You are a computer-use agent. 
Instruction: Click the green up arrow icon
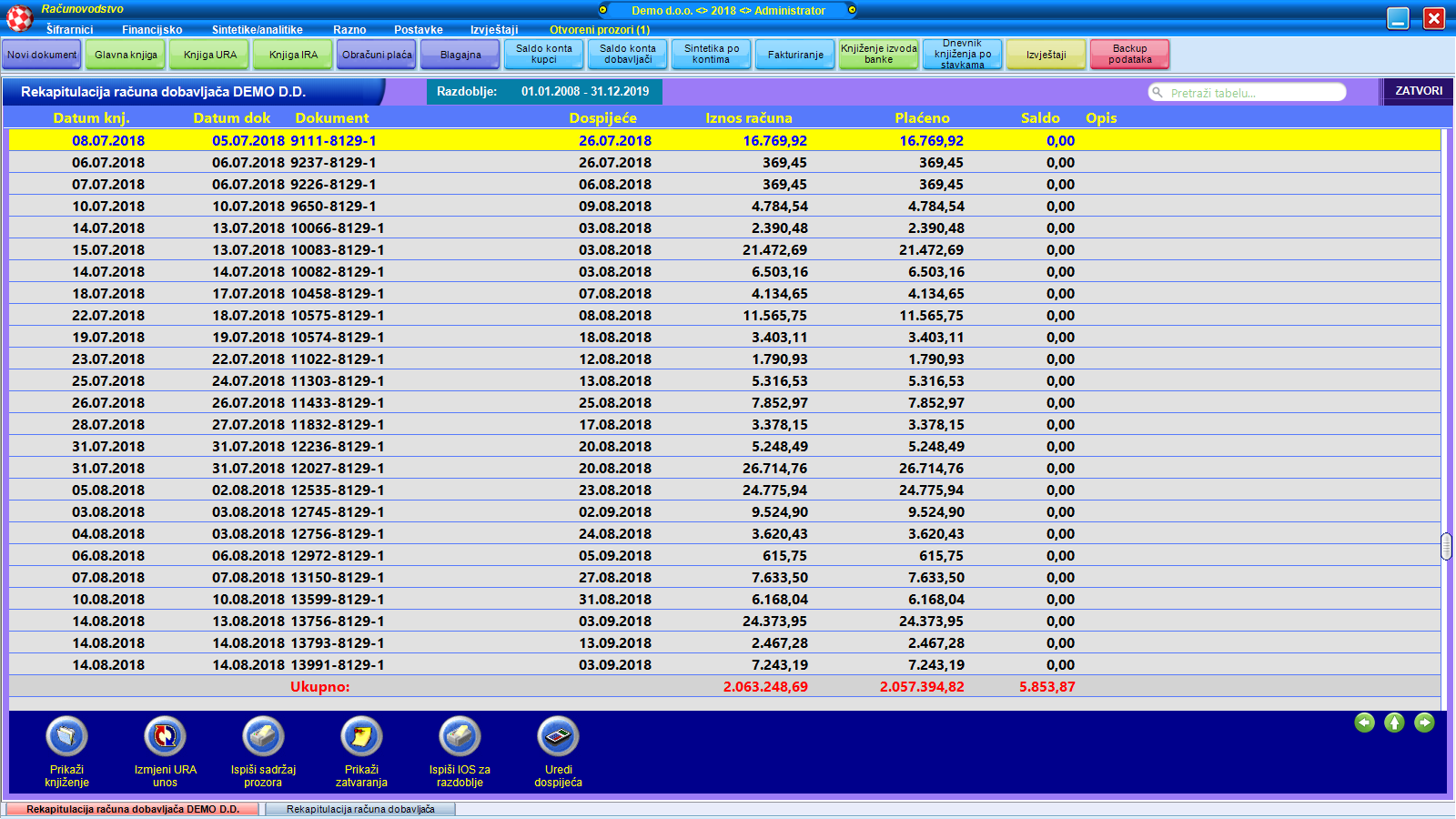[x=1394, y=723]
